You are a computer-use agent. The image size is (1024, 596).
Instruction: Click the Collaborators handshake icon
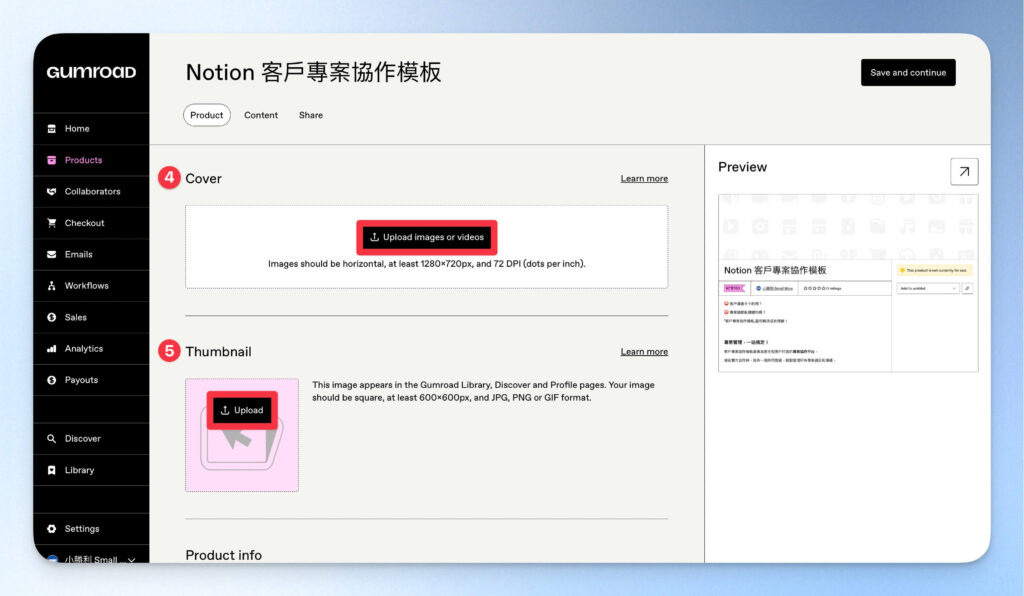coord(52,191)
